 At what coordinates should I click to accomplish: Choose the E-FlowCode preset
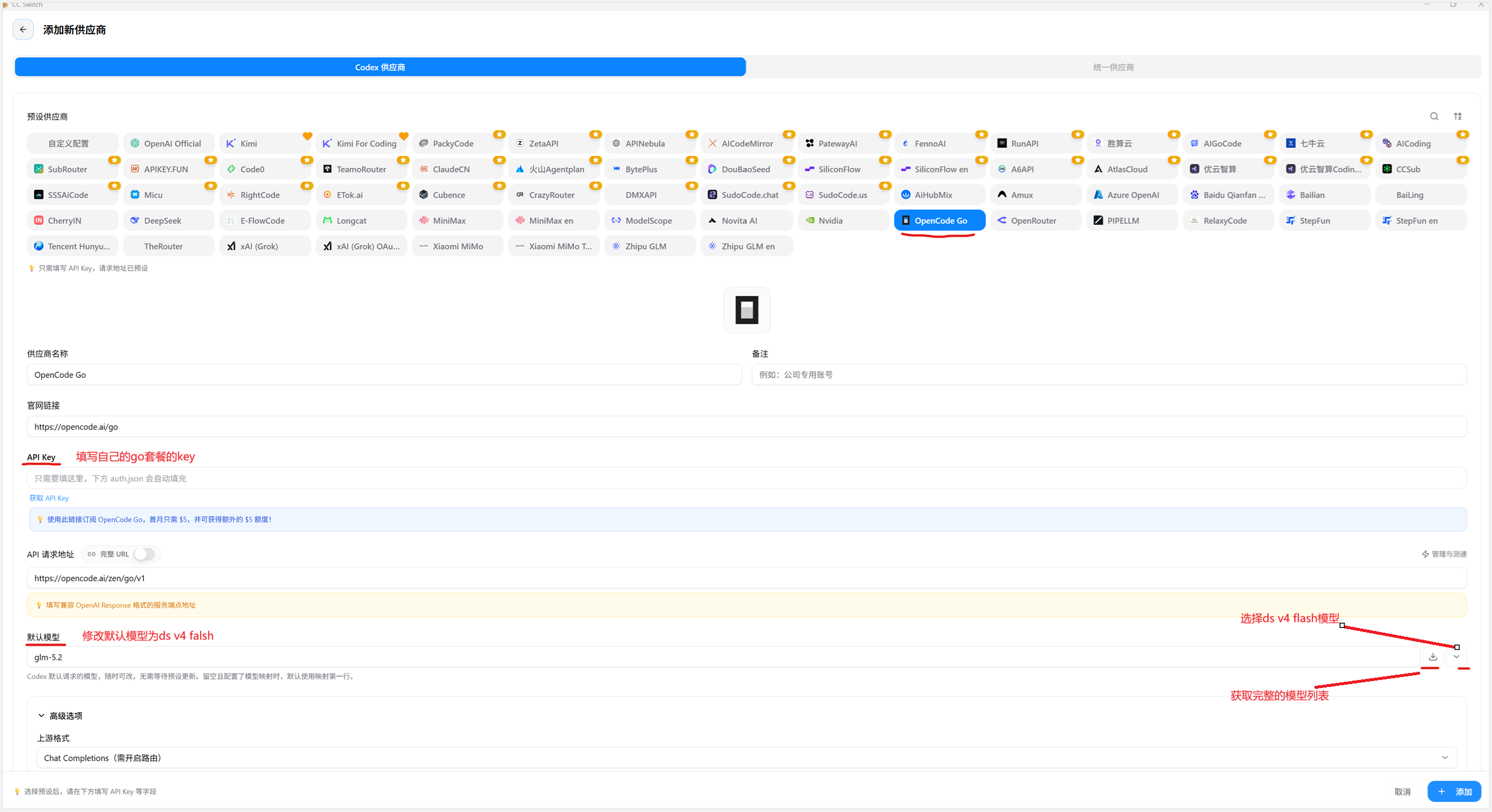coord(265,220)
